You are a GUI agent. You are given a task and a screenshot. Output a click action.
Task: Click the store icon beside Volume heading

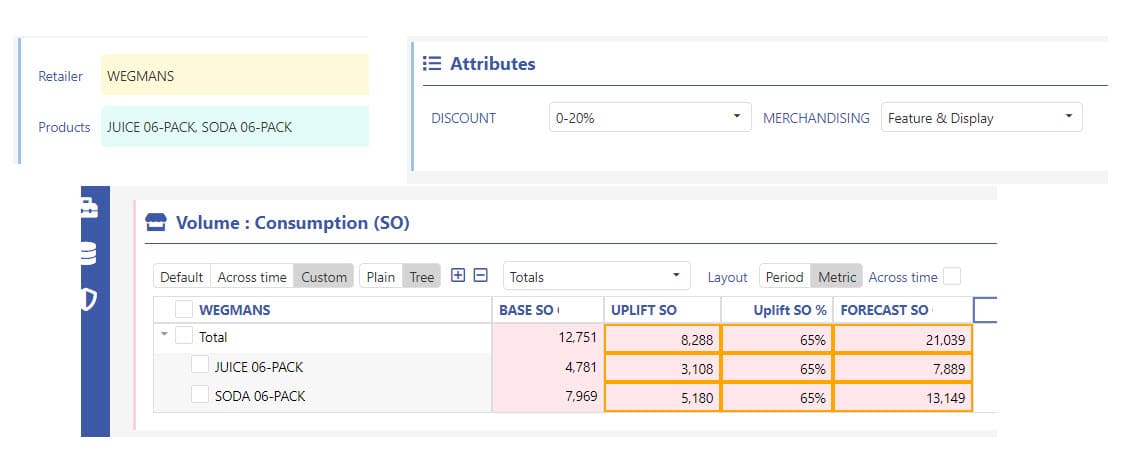[156, 222]
